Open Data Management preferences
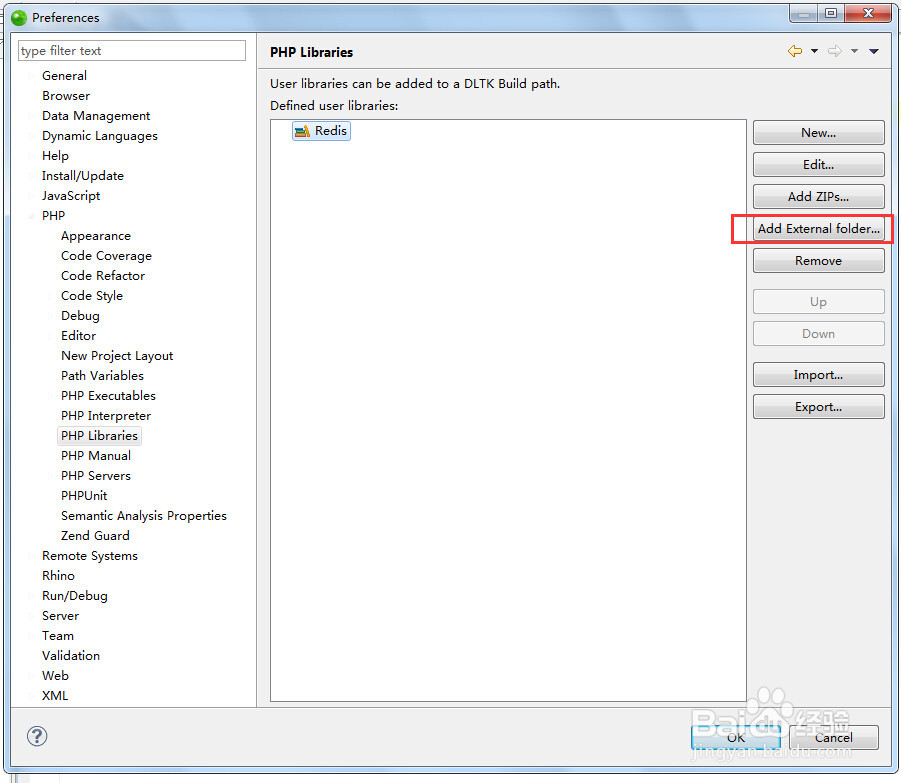Viewport: 901px width, 783px height. pos(96,116)
